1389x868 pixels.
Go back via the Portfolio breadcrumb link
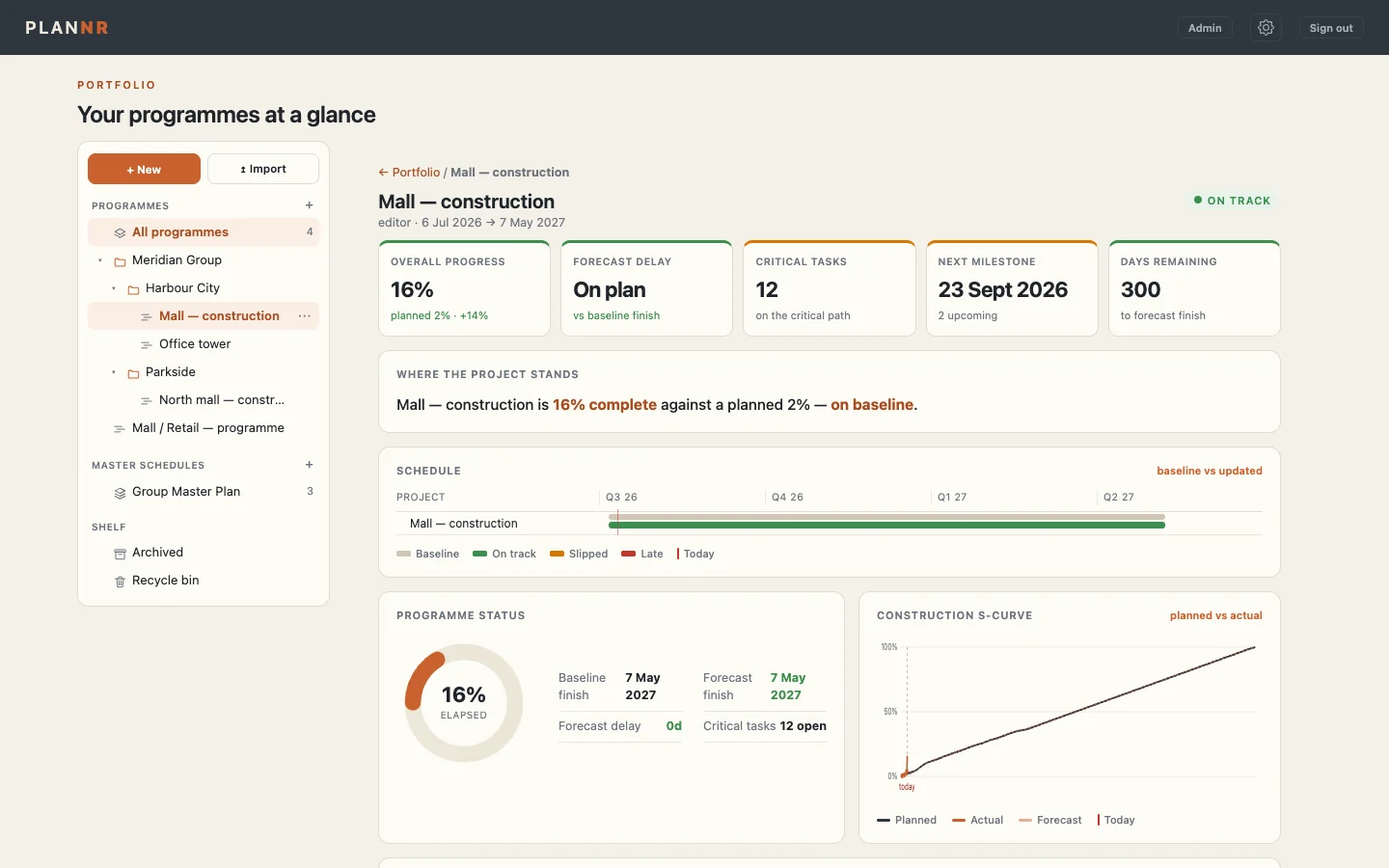(x=409, y=173)
